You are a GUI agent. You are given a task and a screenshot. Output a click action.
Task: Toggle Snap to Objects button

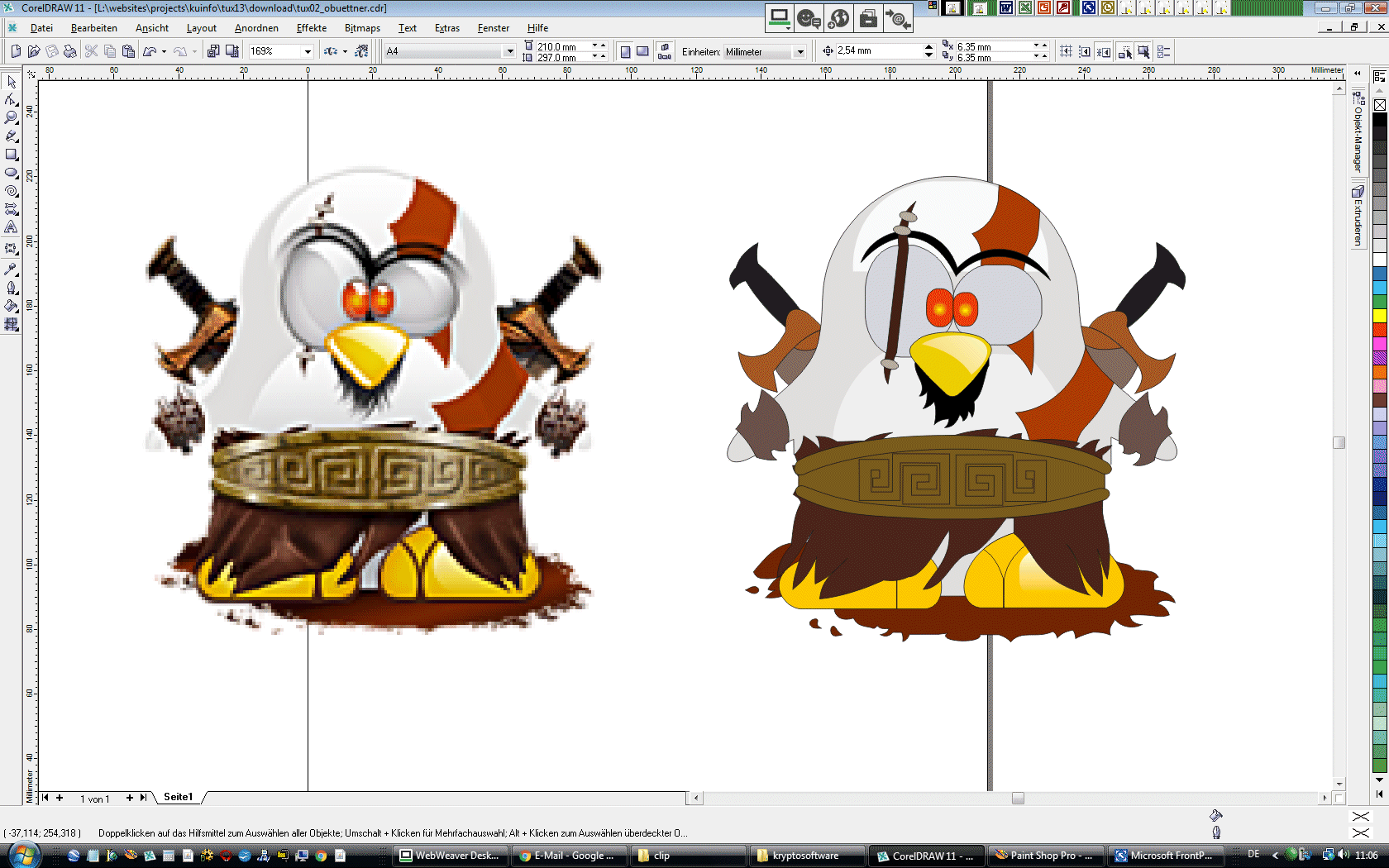[x=1104, y=51]
